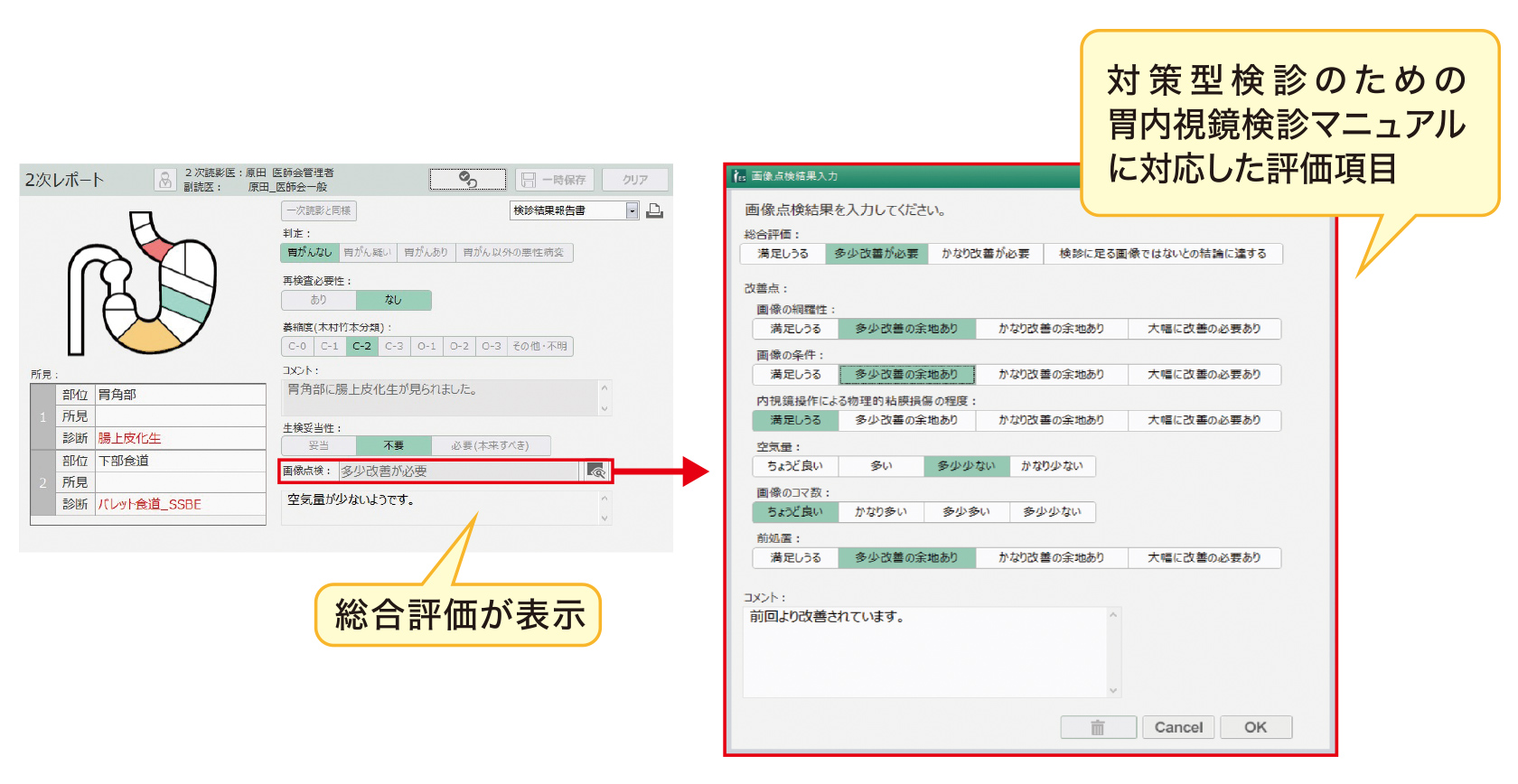This screenshot has height=784, width=1518.
Task: Click the dialog comment text area
Action: 925,652
